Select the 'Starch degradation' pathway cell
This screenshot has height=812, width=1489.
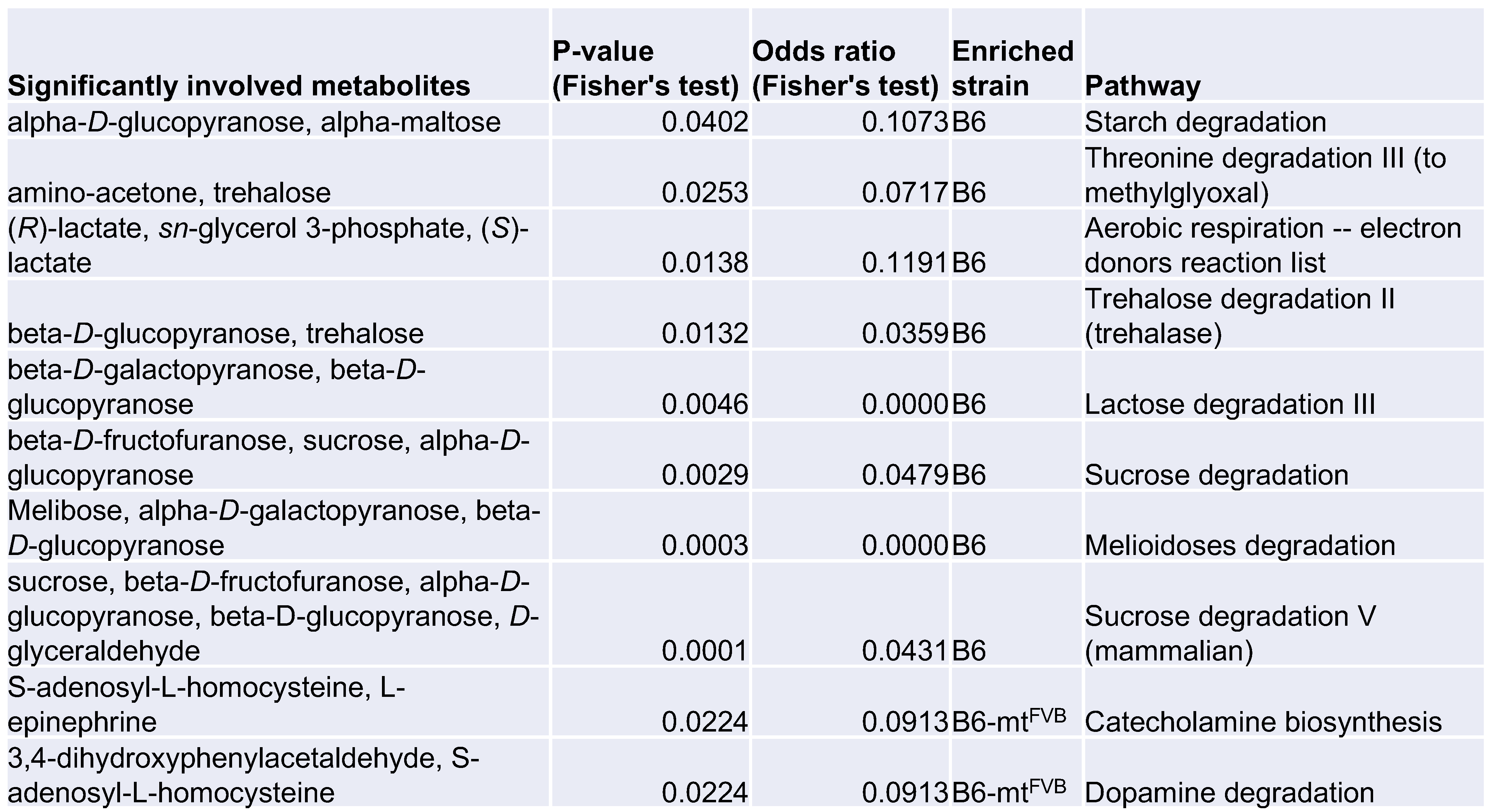coord(1205,122)
